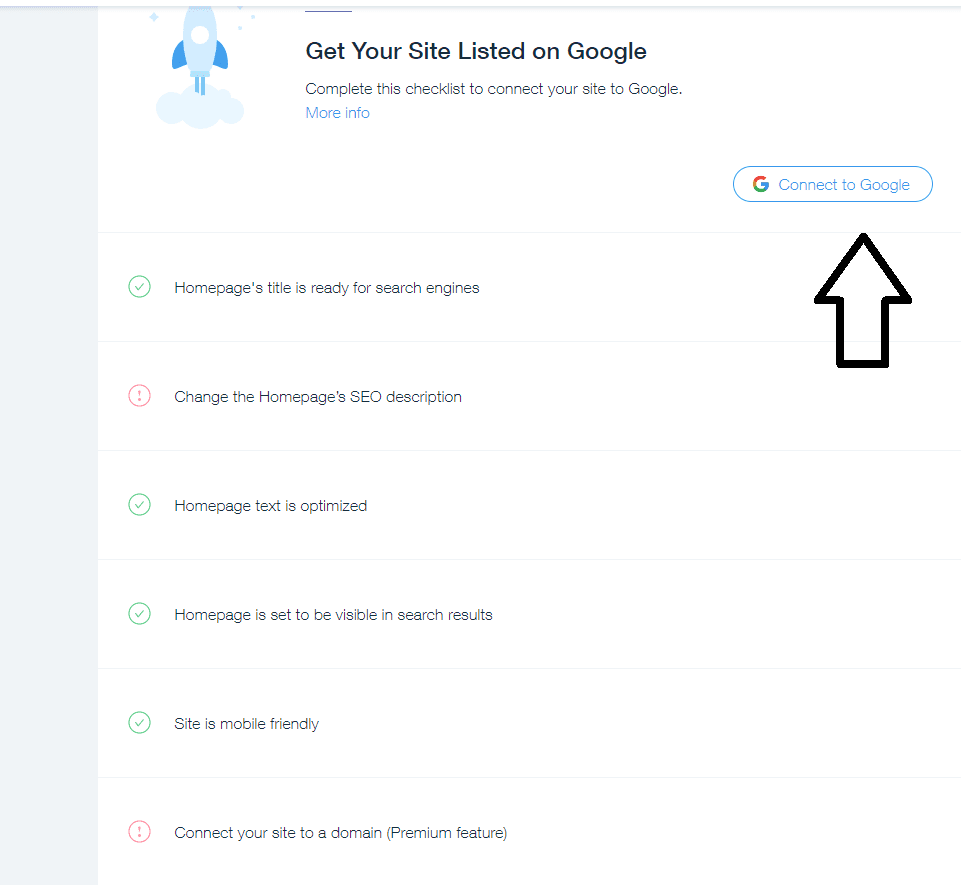
Task: Open "Connect your site to a domain" item
Action: [340, 833]
